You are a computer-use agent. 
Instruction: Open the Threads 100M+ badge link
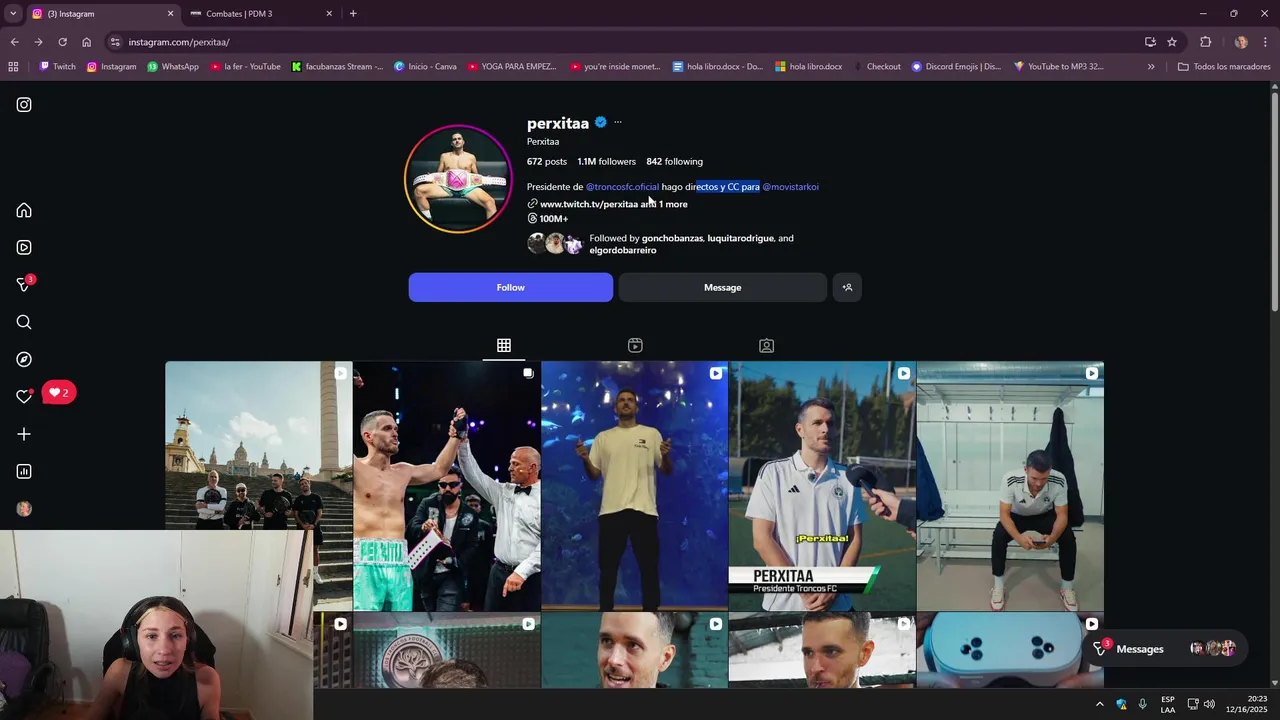(547, 219)
